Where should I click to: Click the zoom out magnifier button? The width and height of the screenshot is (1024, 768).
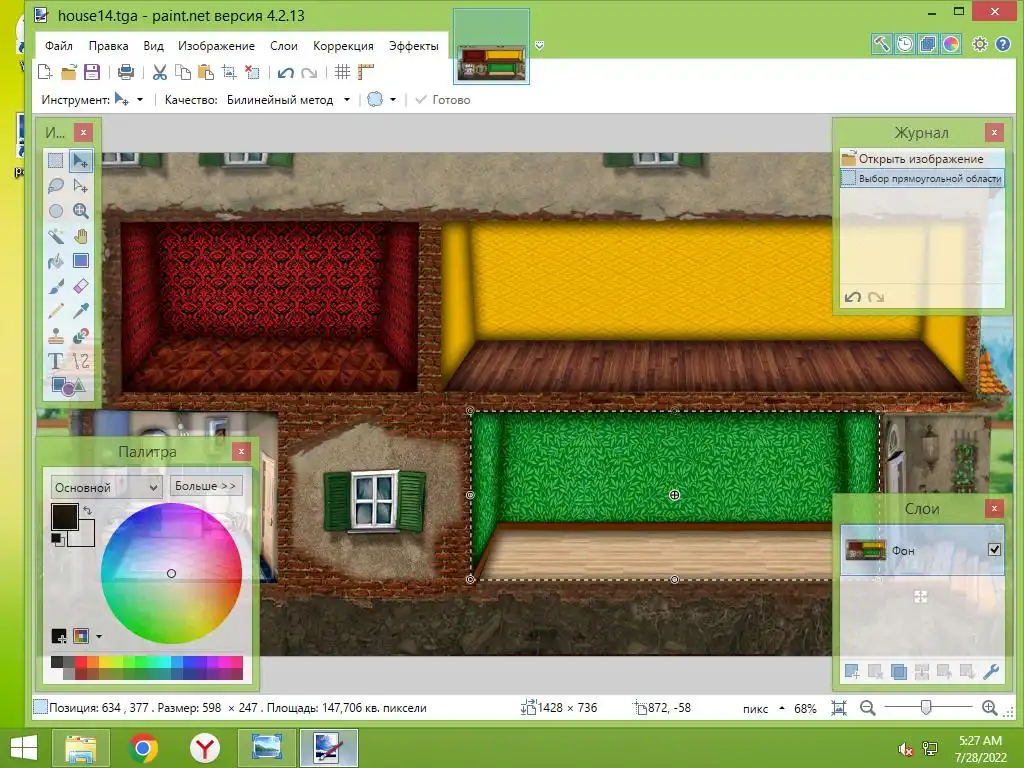pos(867,708)
